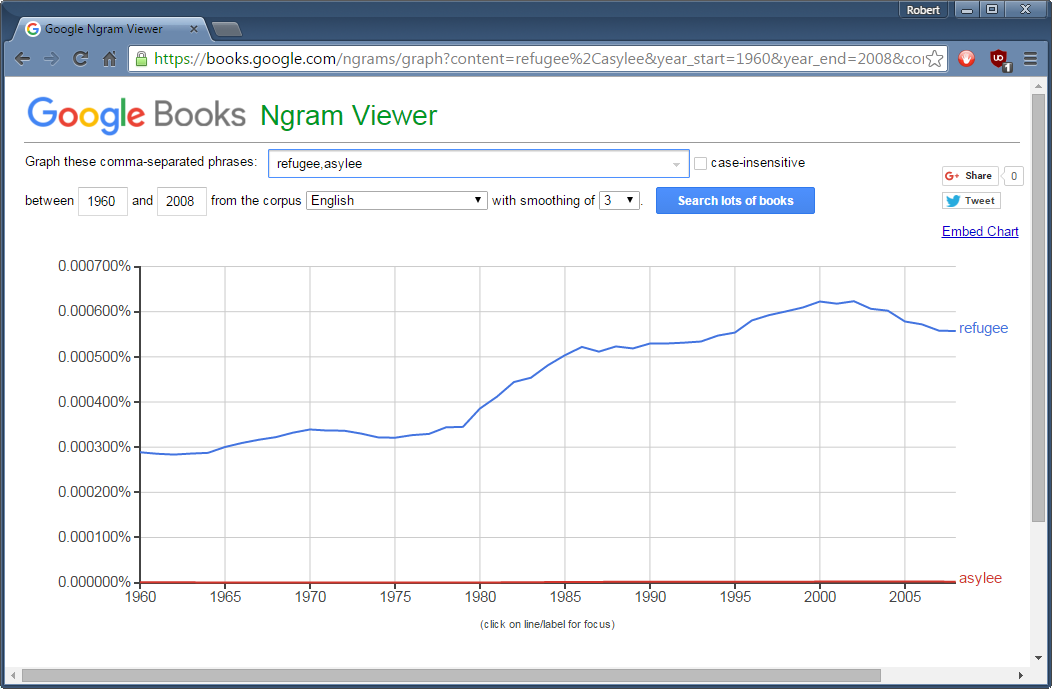Click the Google favicon on the tab

[x=32, y=29]
